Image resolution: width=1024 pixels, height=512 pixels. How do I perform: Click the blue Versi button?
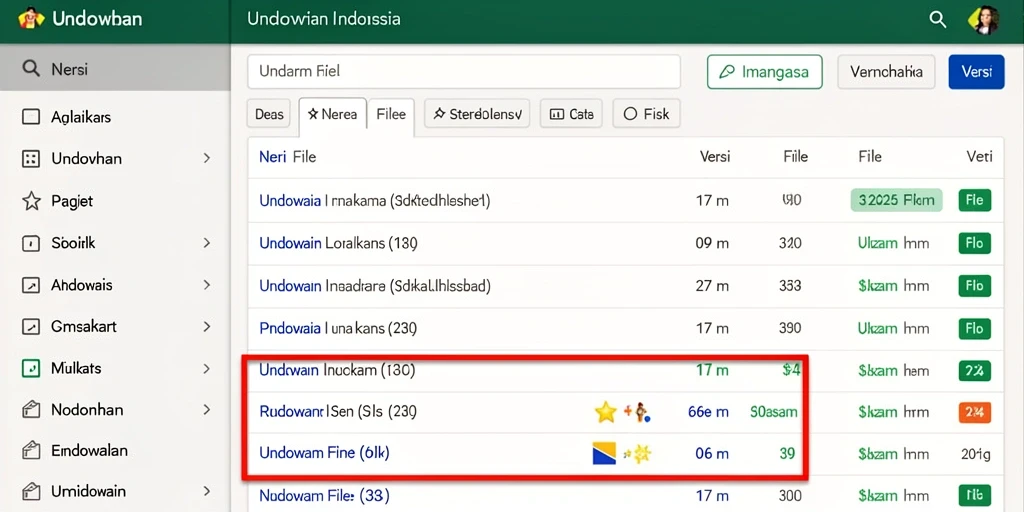click(976, 72)
